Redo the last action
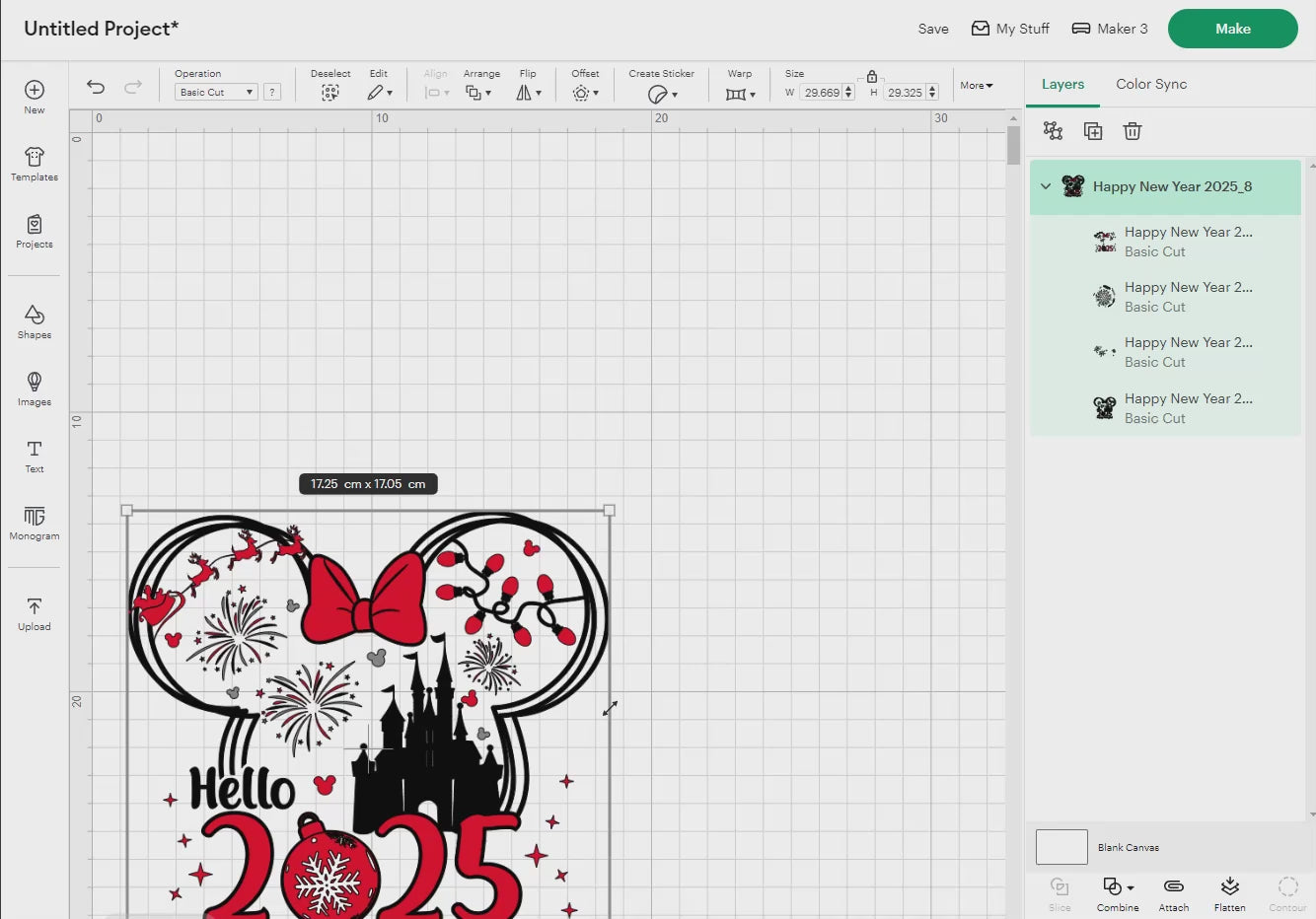Screen dimensions: 1316x919 point(133,87)
